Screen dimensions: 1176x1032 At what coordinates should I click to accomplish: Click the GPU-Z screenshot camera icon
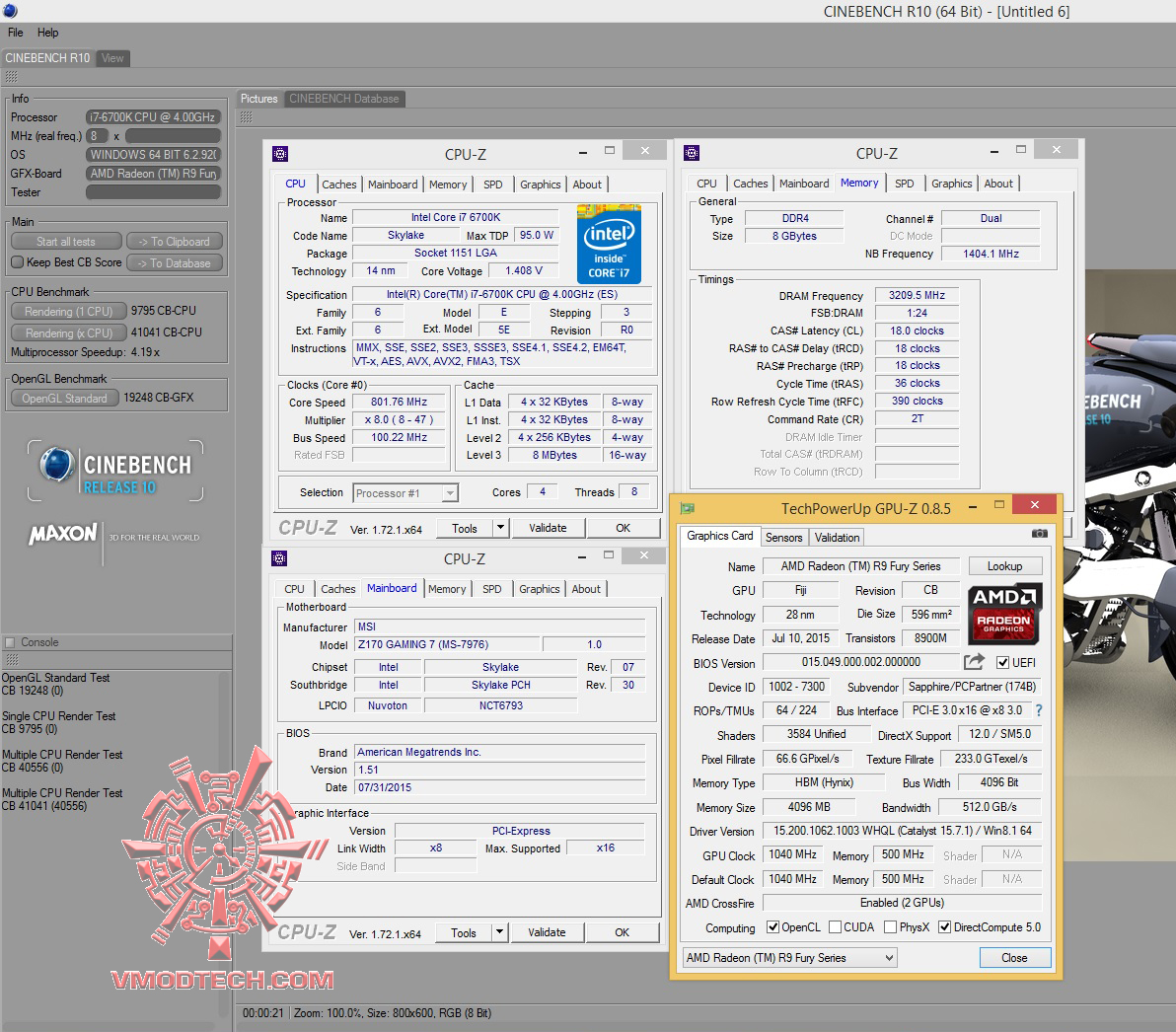[x=1039, y=534]
